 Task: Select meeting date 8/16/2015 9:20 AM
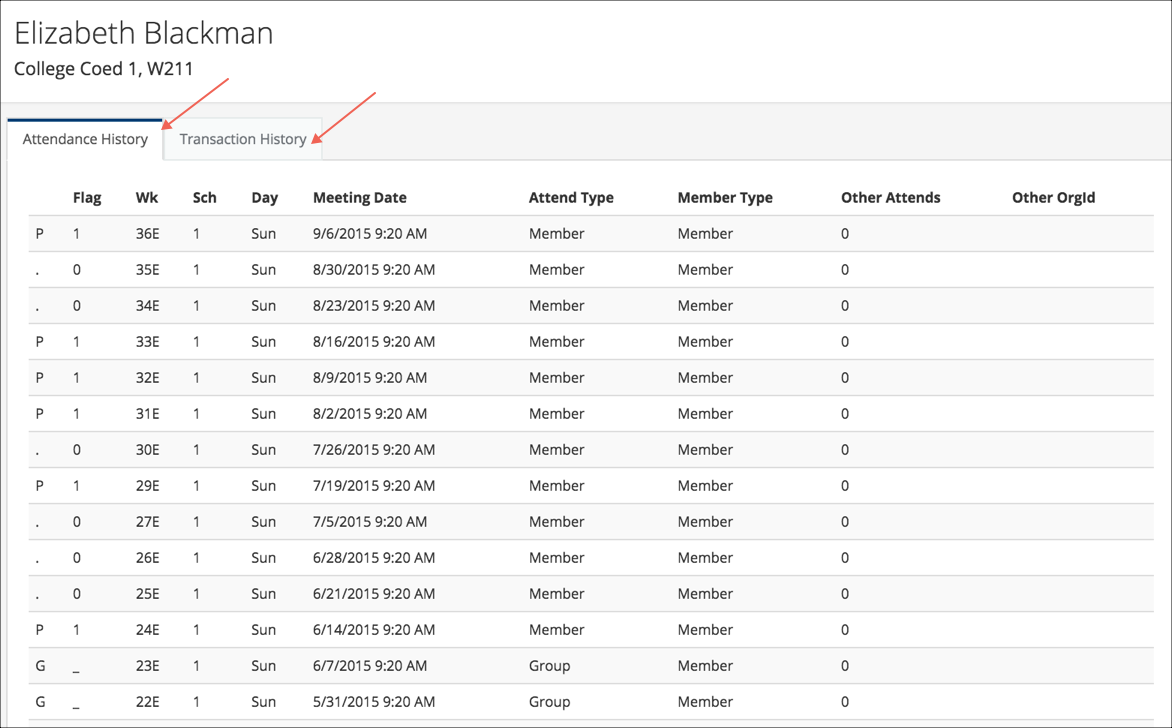pyautogui.click(x=374, y=342)
